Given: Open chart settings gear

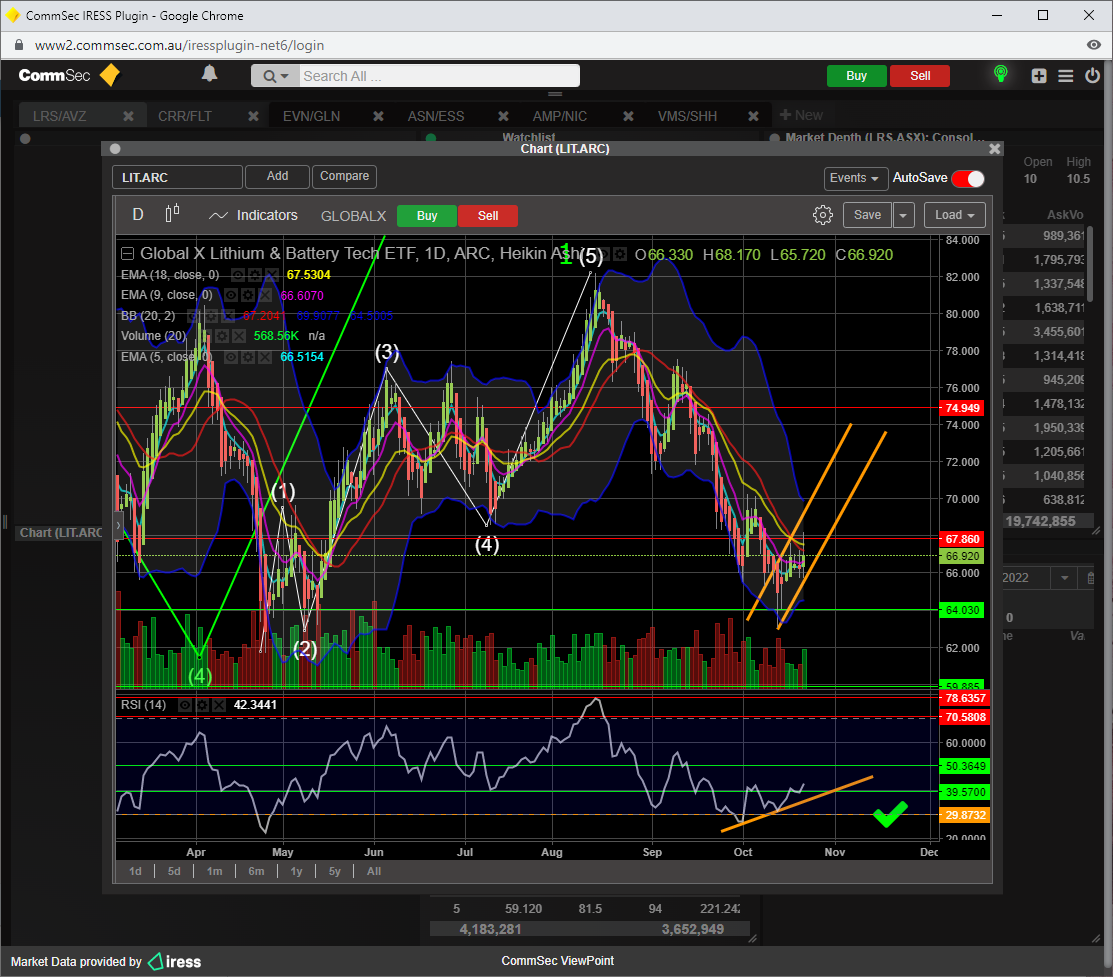Looking at the screenshot, I should [823, 214].
